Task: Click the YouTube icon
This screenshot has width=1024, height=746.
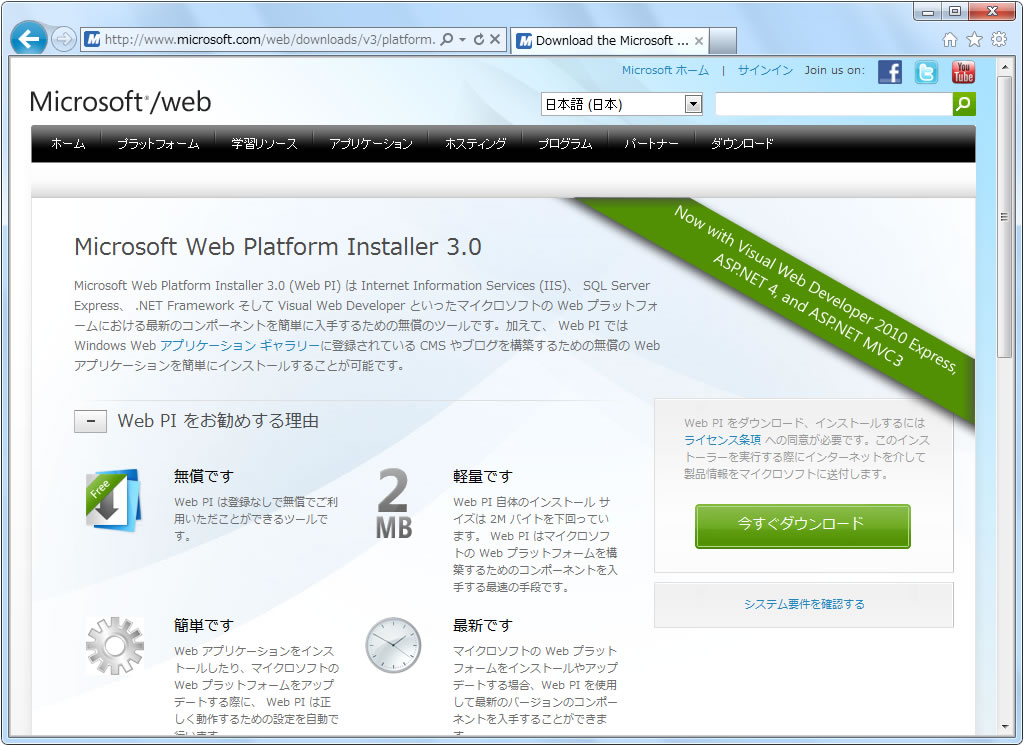Action: [963, 72]
